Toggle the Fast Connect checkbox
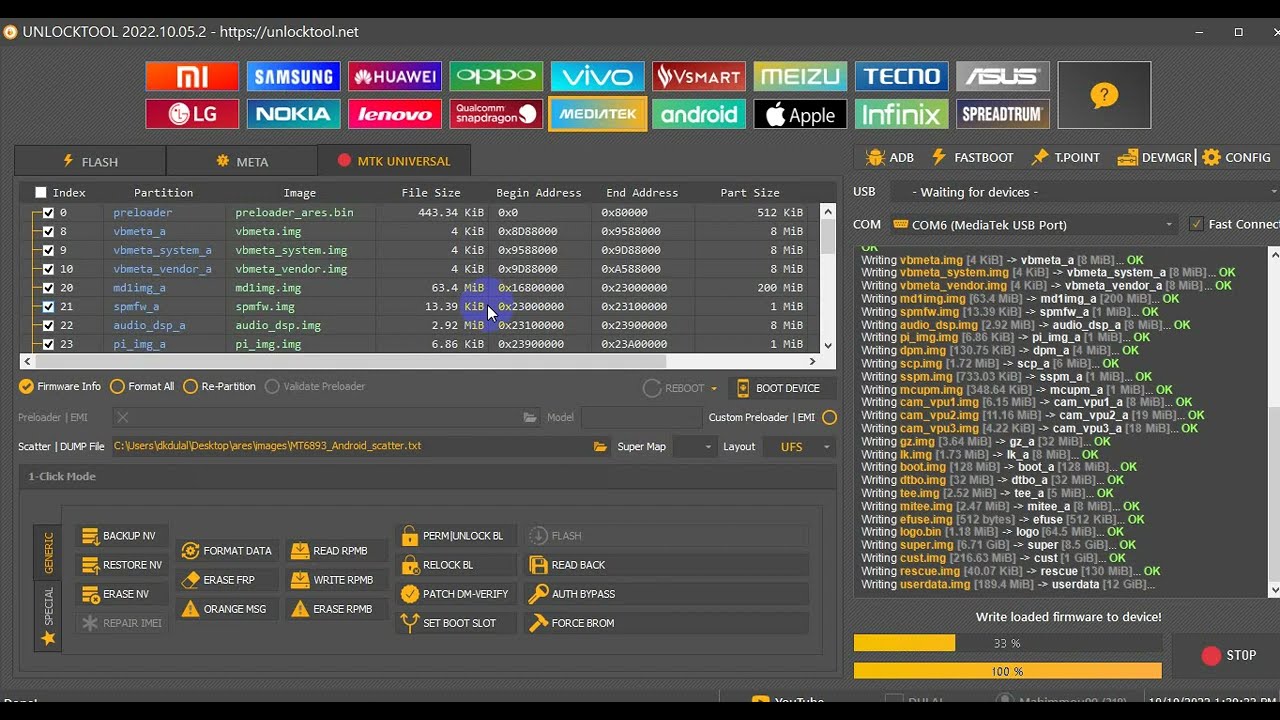Image resolution: width=1280 pixels, height=720 pixels. pos(1196,225)
